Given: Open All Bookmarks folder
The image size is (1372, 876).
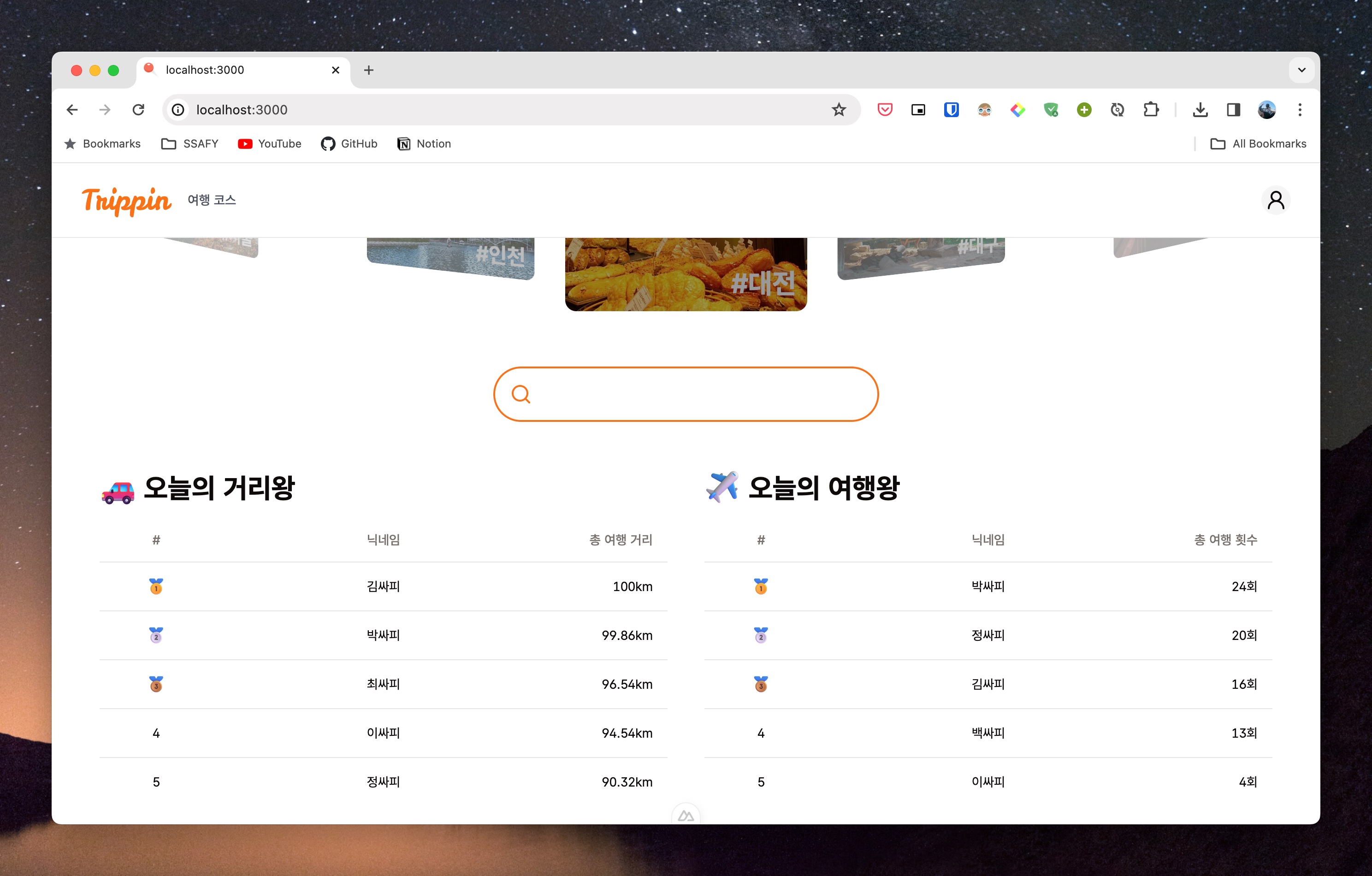Looking at the screenshot, I should (x=1258, y=144).
